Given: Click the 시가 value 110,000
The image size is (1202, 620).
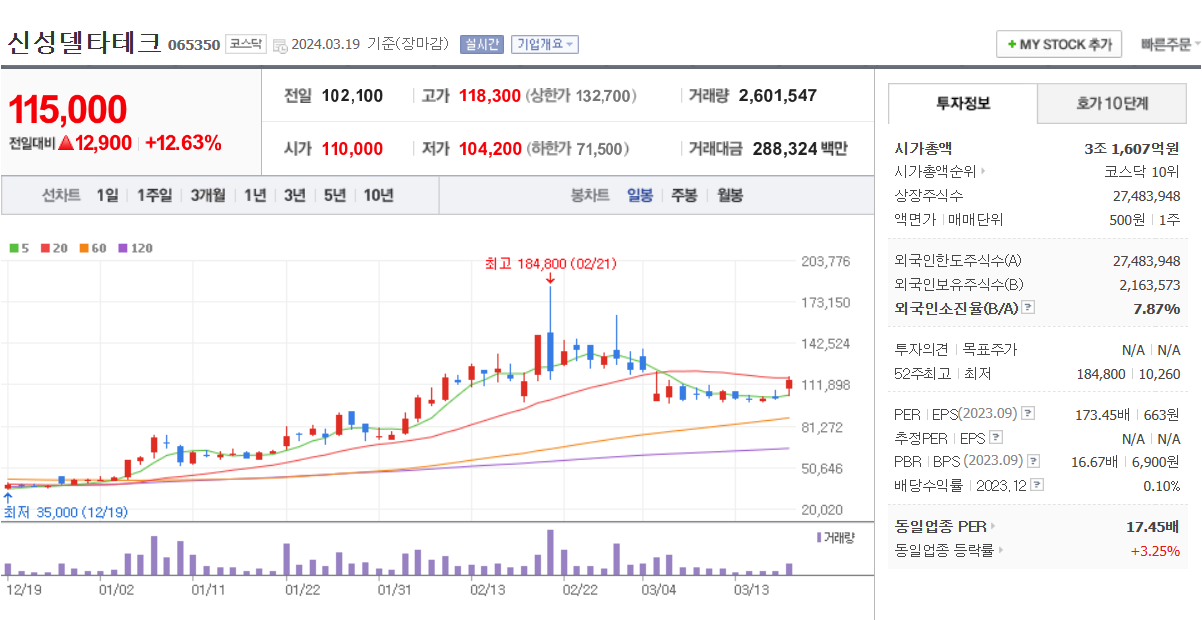Looking at the screenshot, I should [352, 149].
